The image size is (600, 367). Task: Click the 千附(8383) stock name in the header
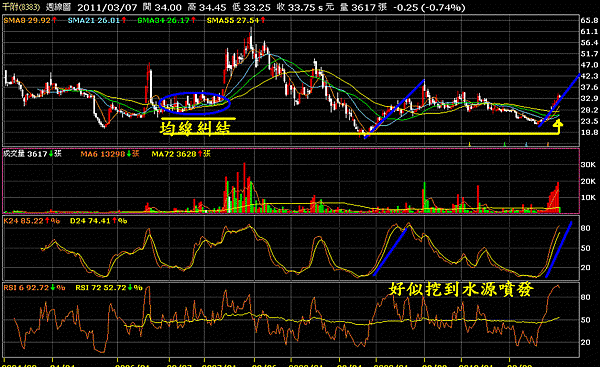(21, 7)
